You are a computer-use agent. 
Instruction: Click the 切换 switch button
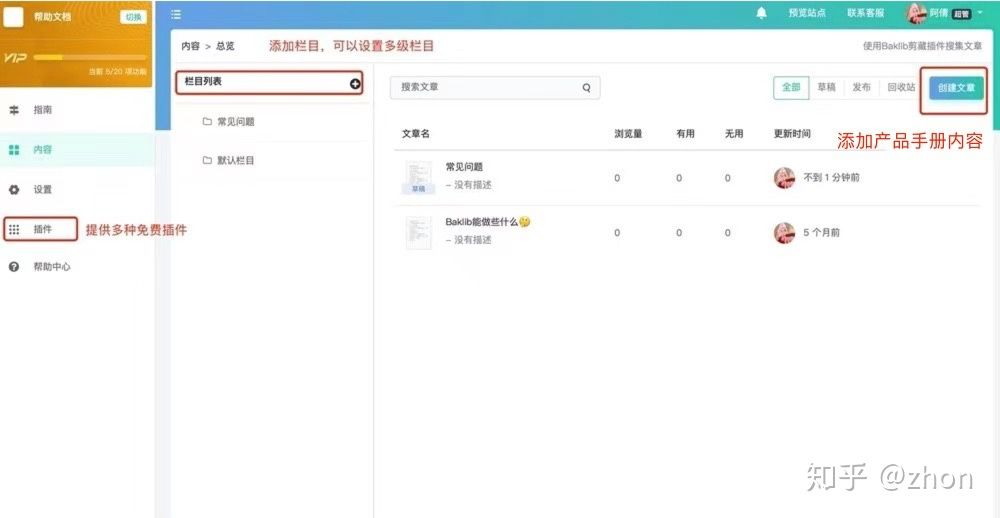point(133,17)
